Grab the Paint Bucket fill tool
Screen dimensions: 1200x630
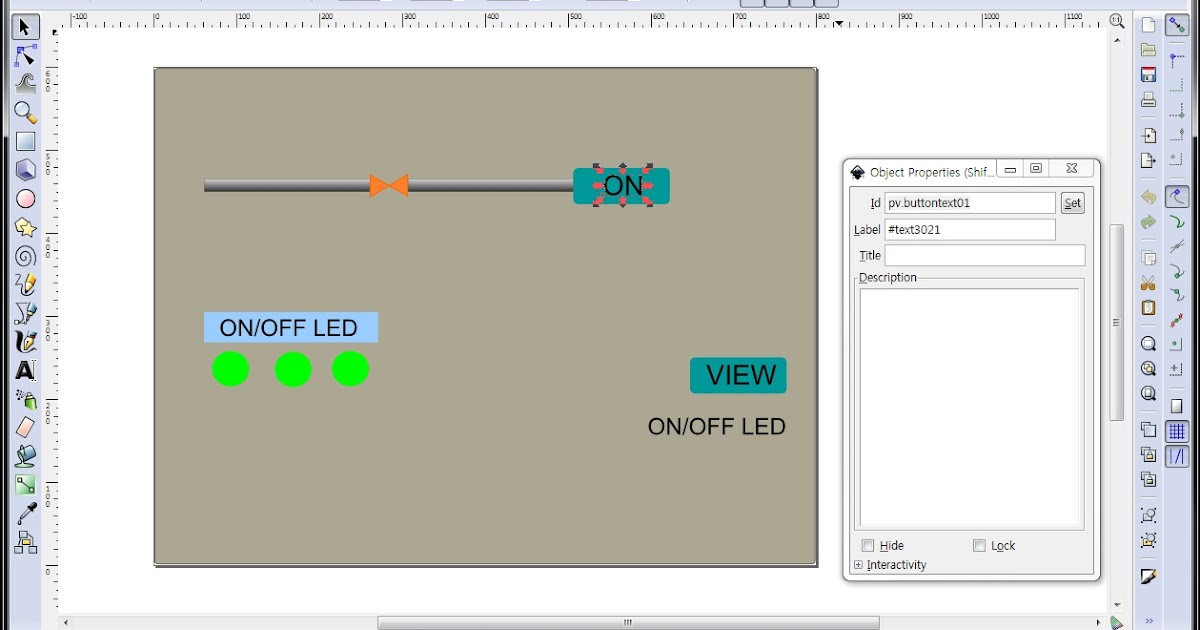25,453
